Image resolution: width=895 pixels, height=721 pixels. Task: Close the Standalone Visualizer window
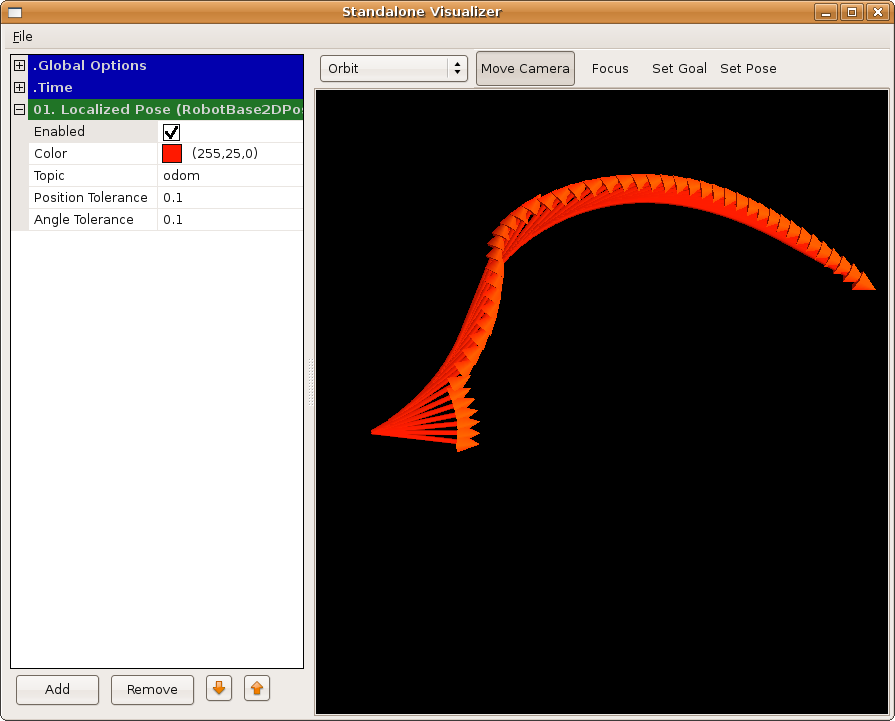(877, 12)
